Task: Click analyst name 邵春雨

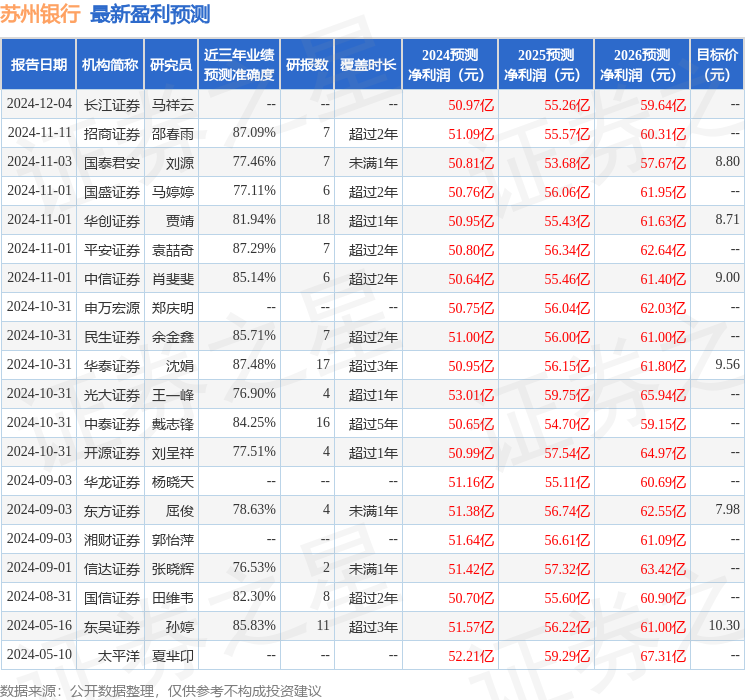Action: coord(172,134)
